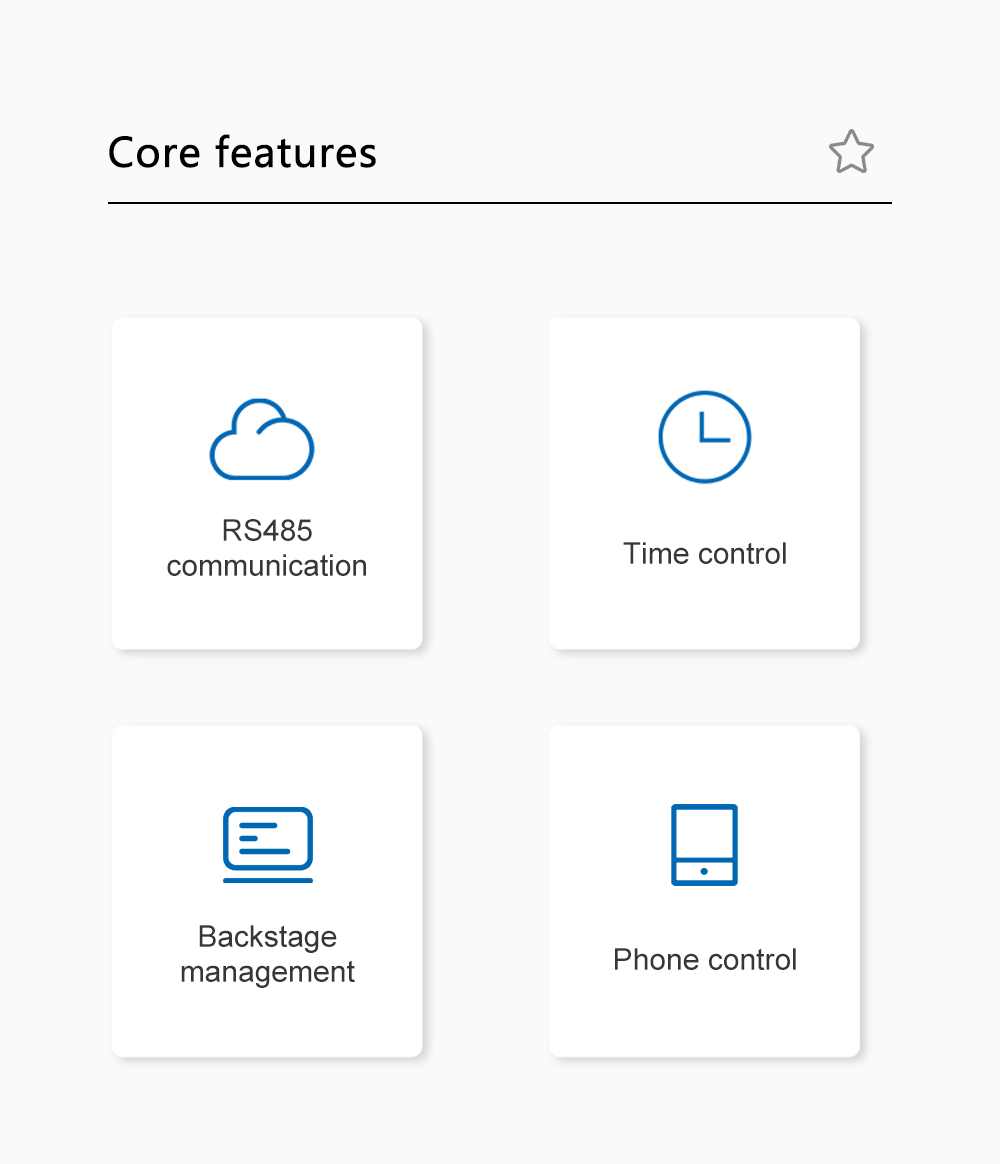Click the Core features heading
Screen dimensions: 1000x1164
pyautogui.click(x=242, y=153)
